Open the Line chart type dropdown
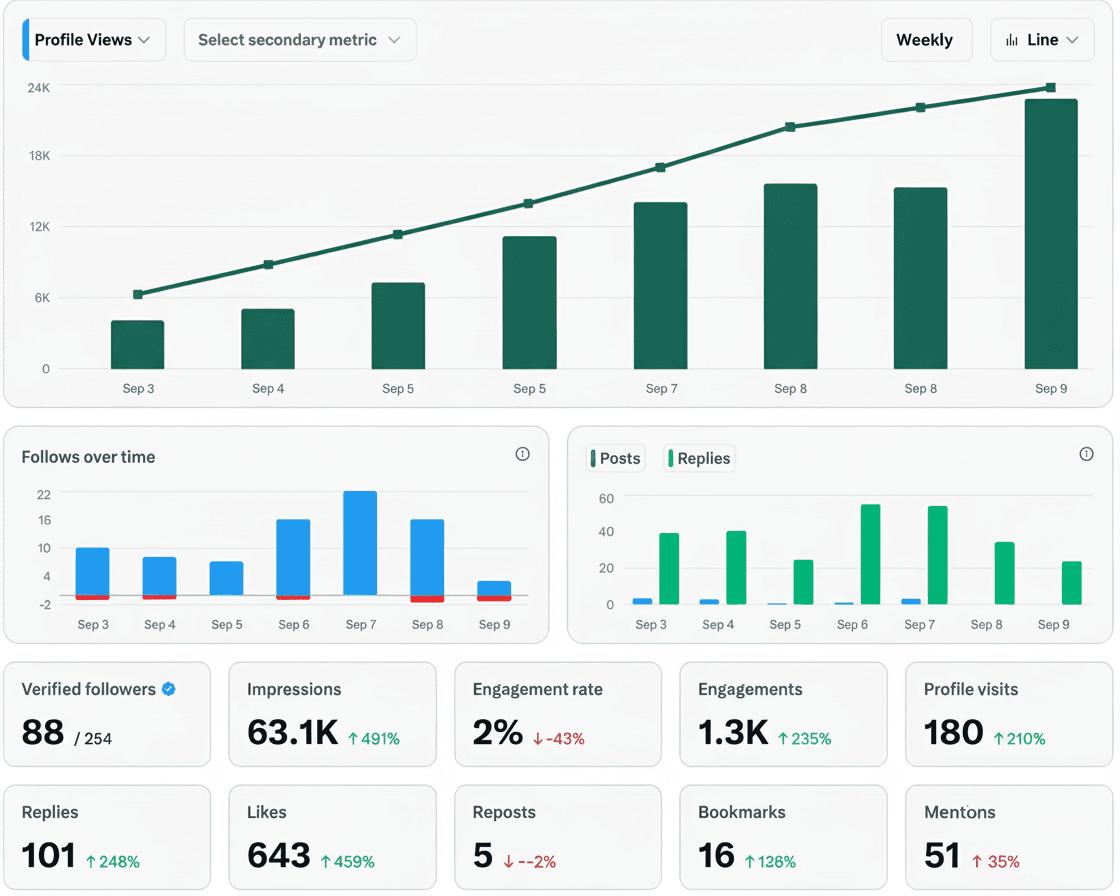Viewport: 1120px width, 896px height. [x=1042, y=39]
